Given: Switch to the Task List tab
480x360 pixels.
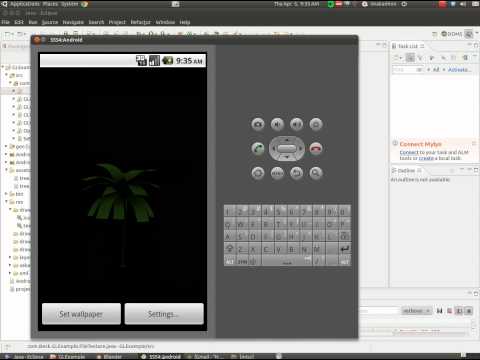Looking at the screenshot, I should tap(408, 46).
